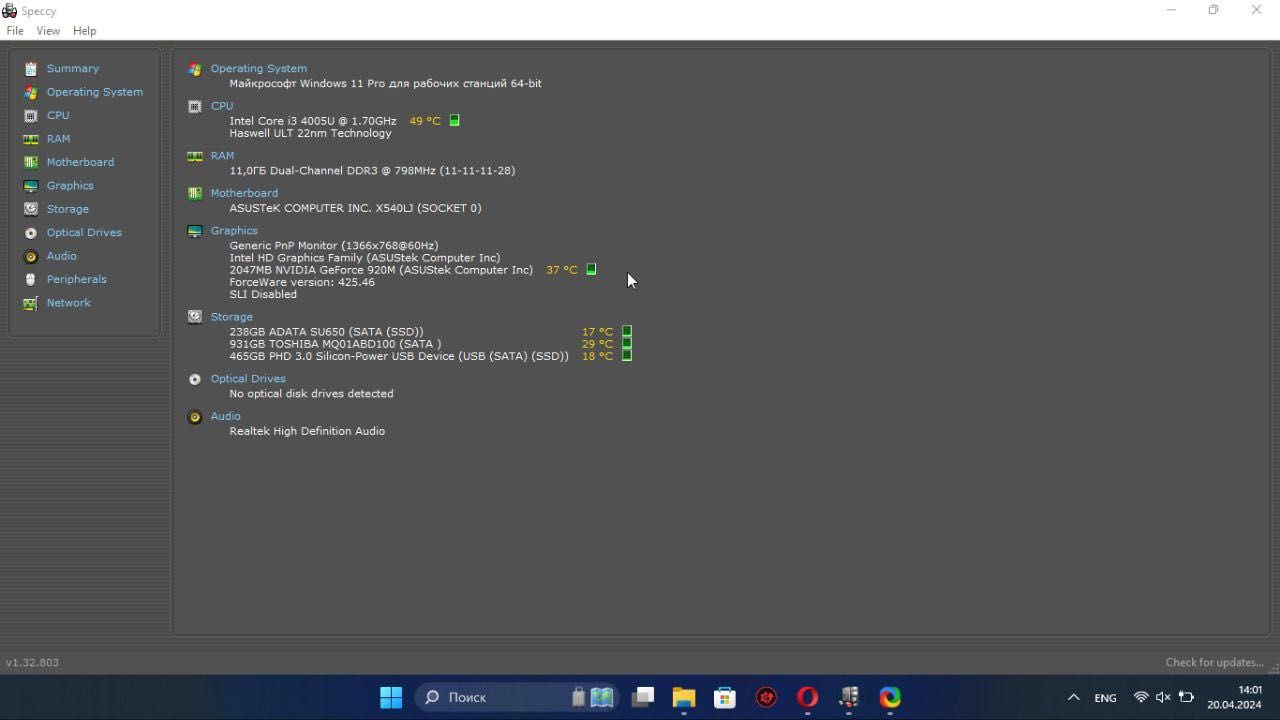Click version v1.32.803 in the status bar
Image resolution: width=1280 pixels, height=720 pixels.
(x=32, y=662)
